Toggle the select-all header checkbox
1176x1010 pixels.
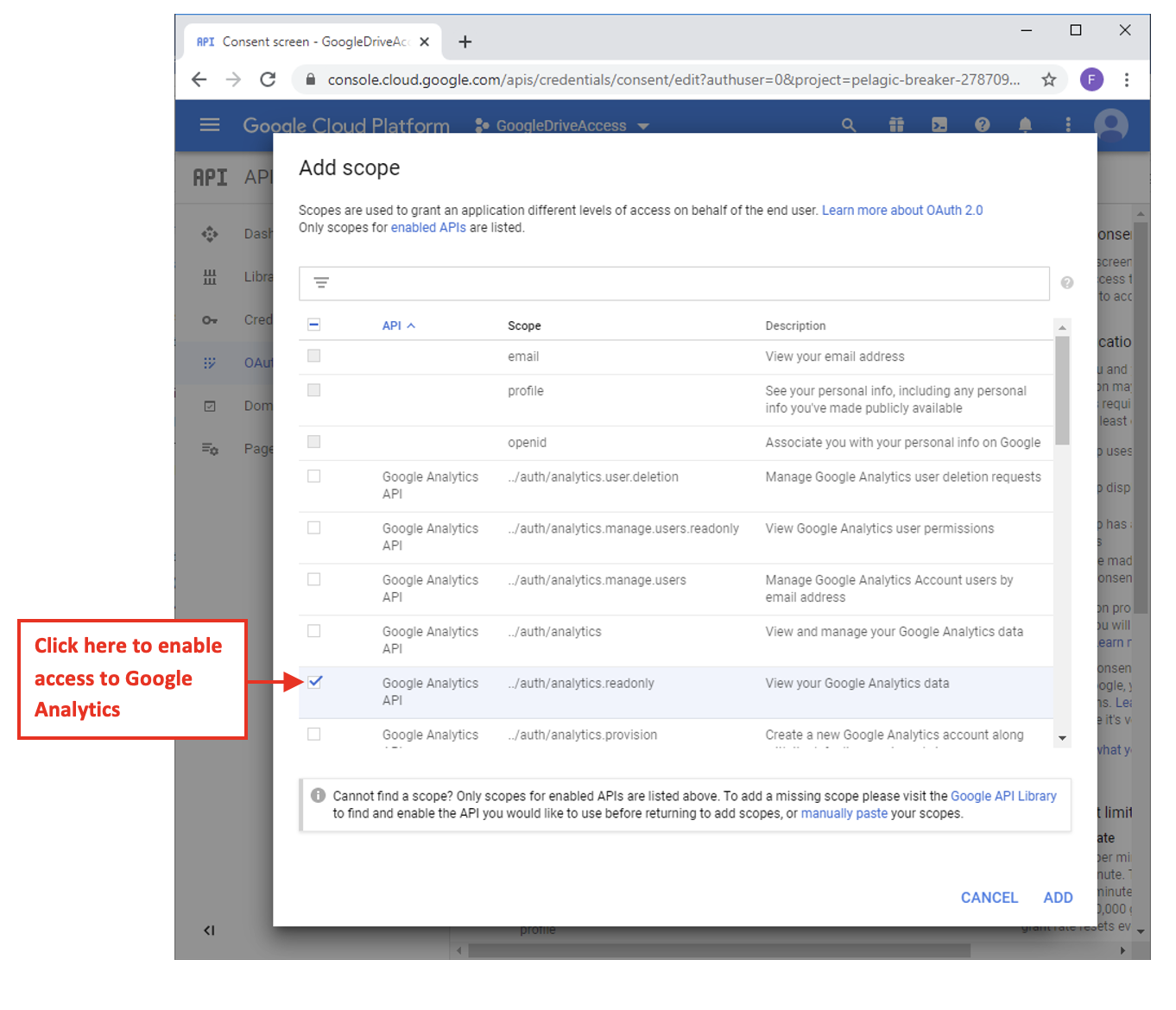point(314,325)
